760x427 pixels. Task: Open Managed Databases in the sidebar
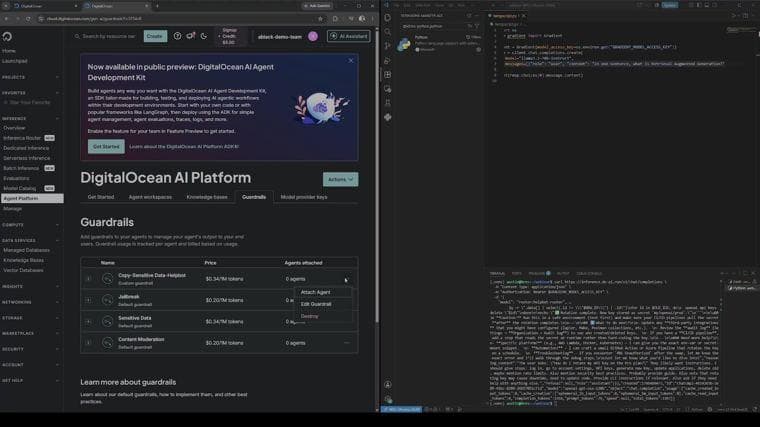pos(27,250)
